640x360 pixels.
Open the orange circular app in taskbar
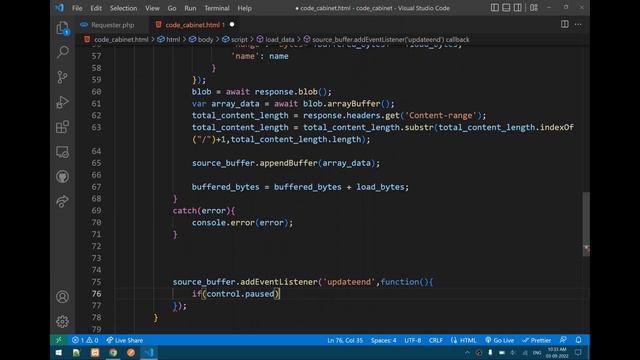pyautogui.click(x=131, y=353)
